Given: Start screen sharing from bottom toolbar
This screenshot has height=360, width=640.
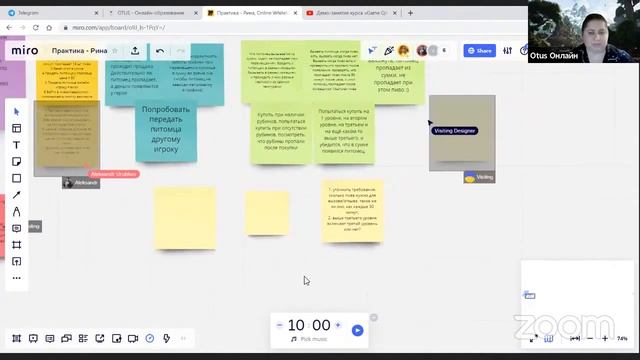Looking at the screenshot, I should point(100,338).
